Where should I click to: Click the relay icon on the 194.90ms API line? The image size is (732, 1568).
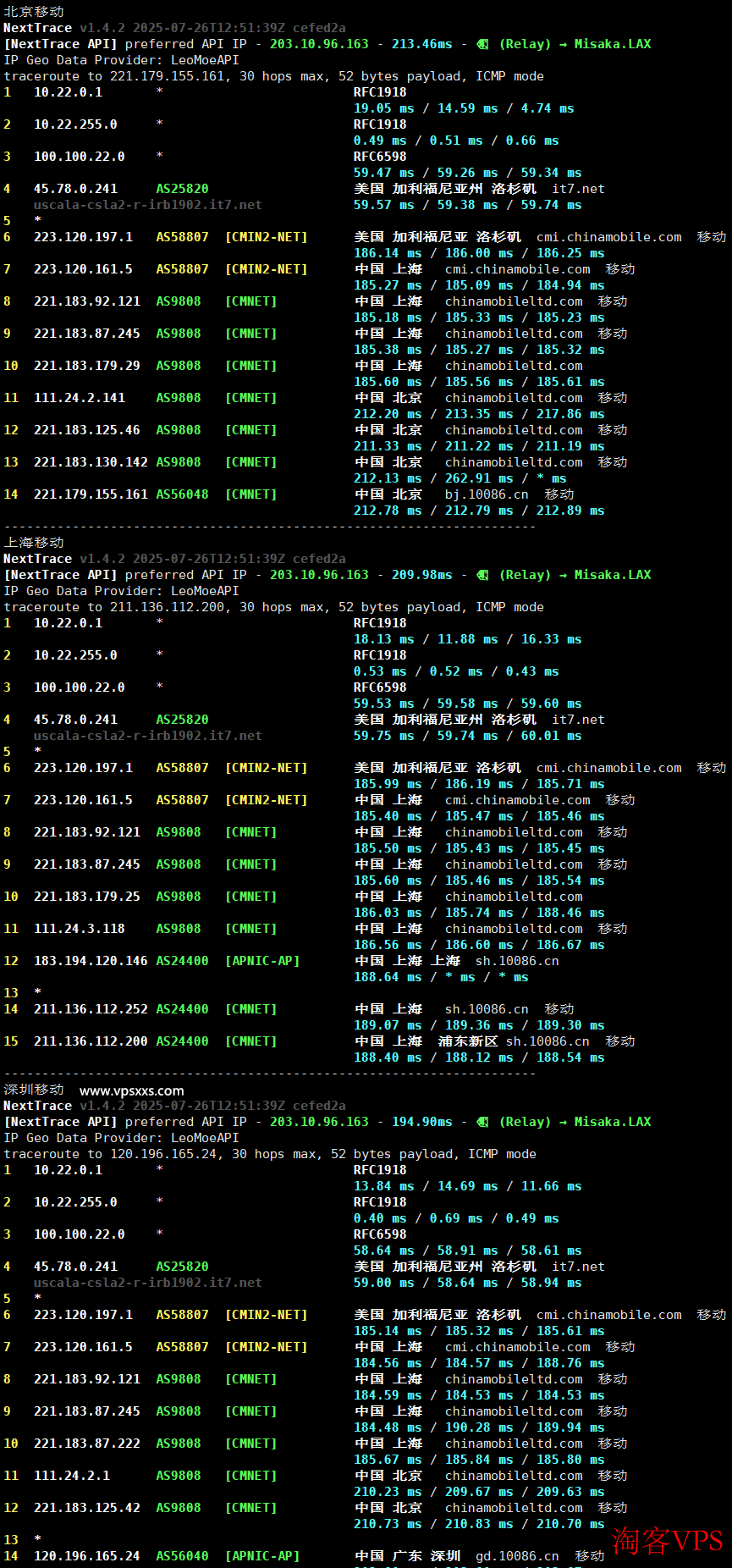[482, 1122]
